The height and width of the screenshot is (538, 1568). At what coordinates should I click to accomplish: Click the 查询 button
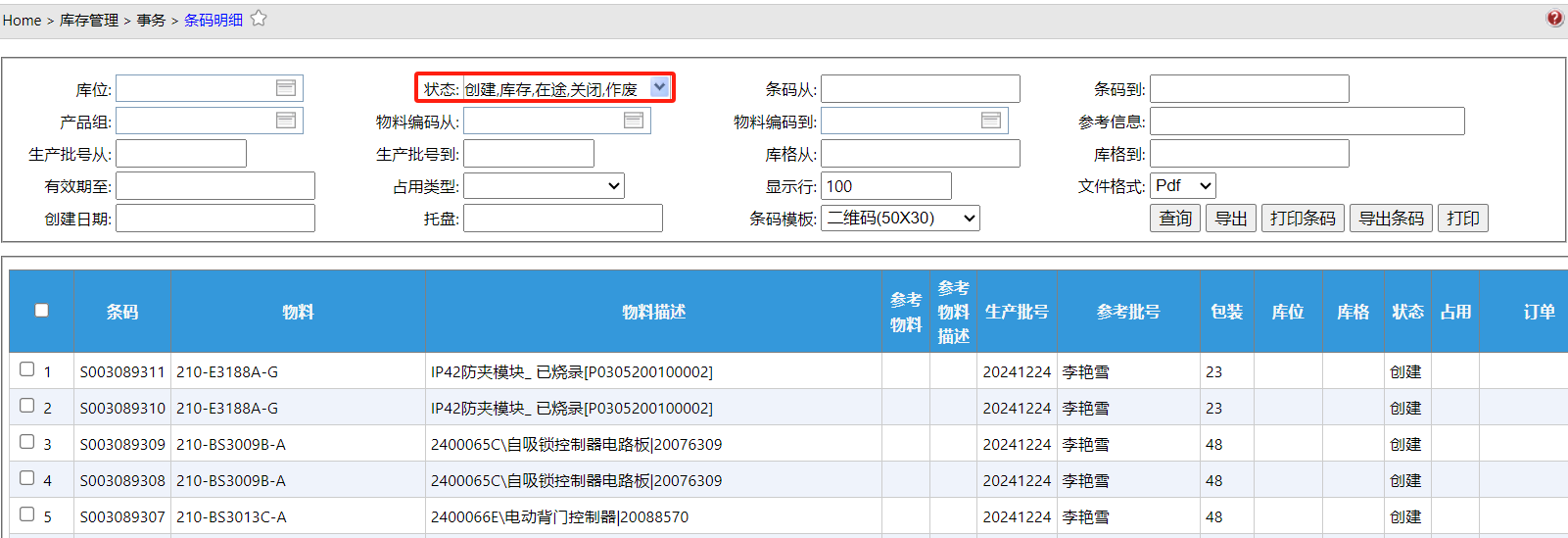coord(1174,219)
